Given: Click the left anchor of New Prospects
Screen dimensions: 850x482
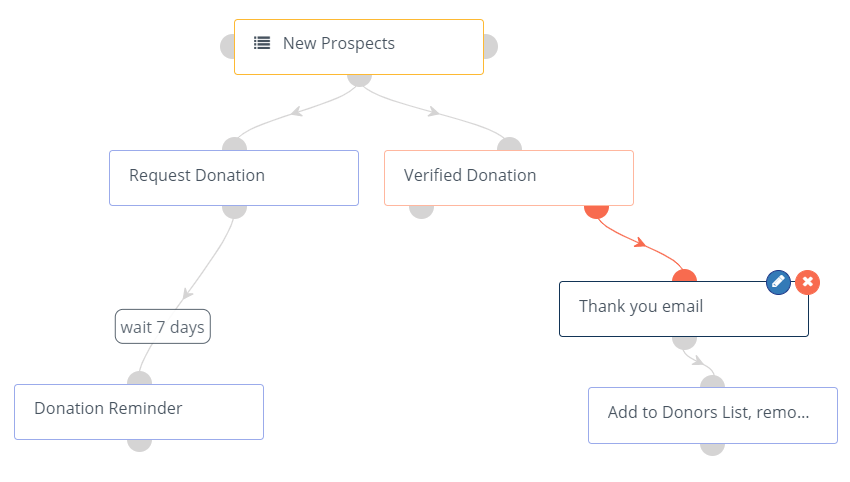Looking at the screenshot, I should click(227, 46).
